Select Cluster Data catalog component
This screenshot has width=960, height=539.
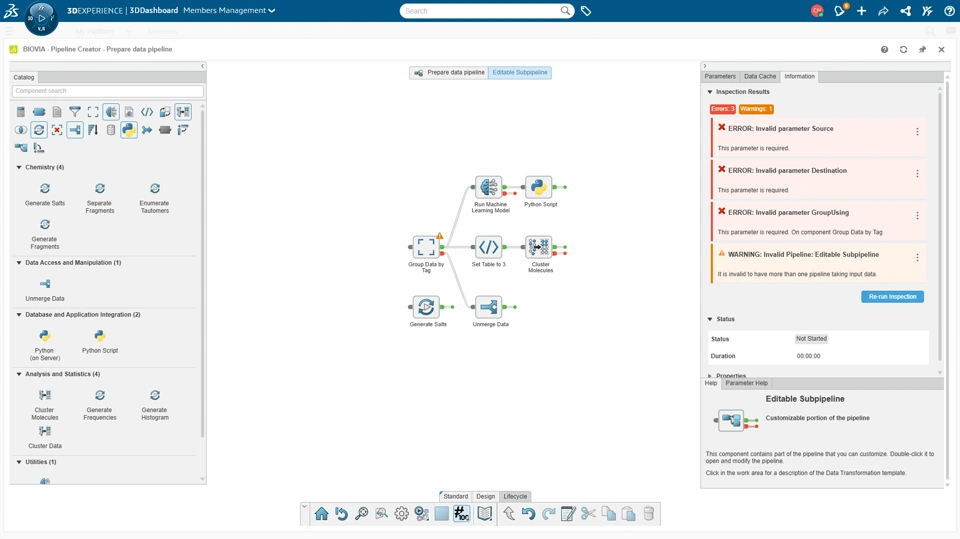tap(45, 437)
